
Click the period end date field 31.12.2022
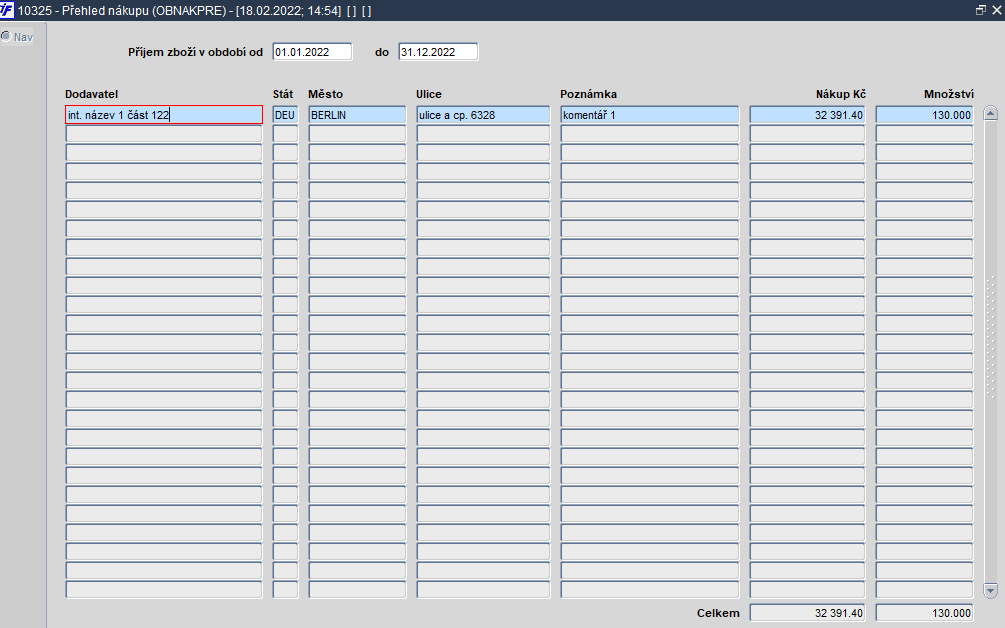[x=438, y=52]
